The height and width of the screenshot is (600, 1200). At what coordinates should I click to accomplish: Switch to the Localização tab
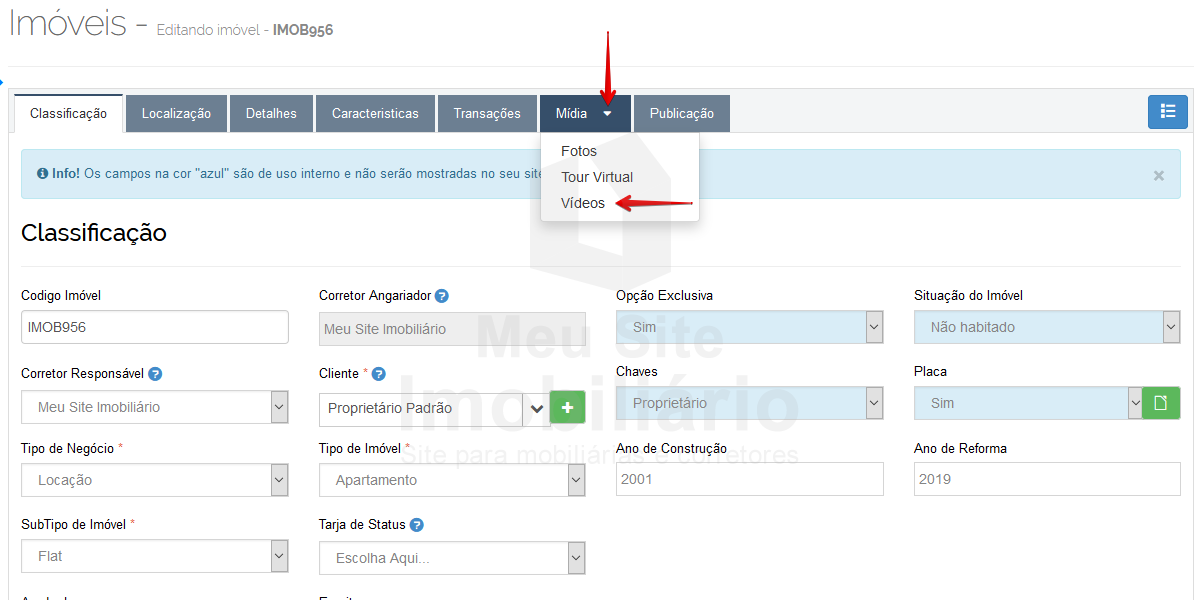pos(176,114)
